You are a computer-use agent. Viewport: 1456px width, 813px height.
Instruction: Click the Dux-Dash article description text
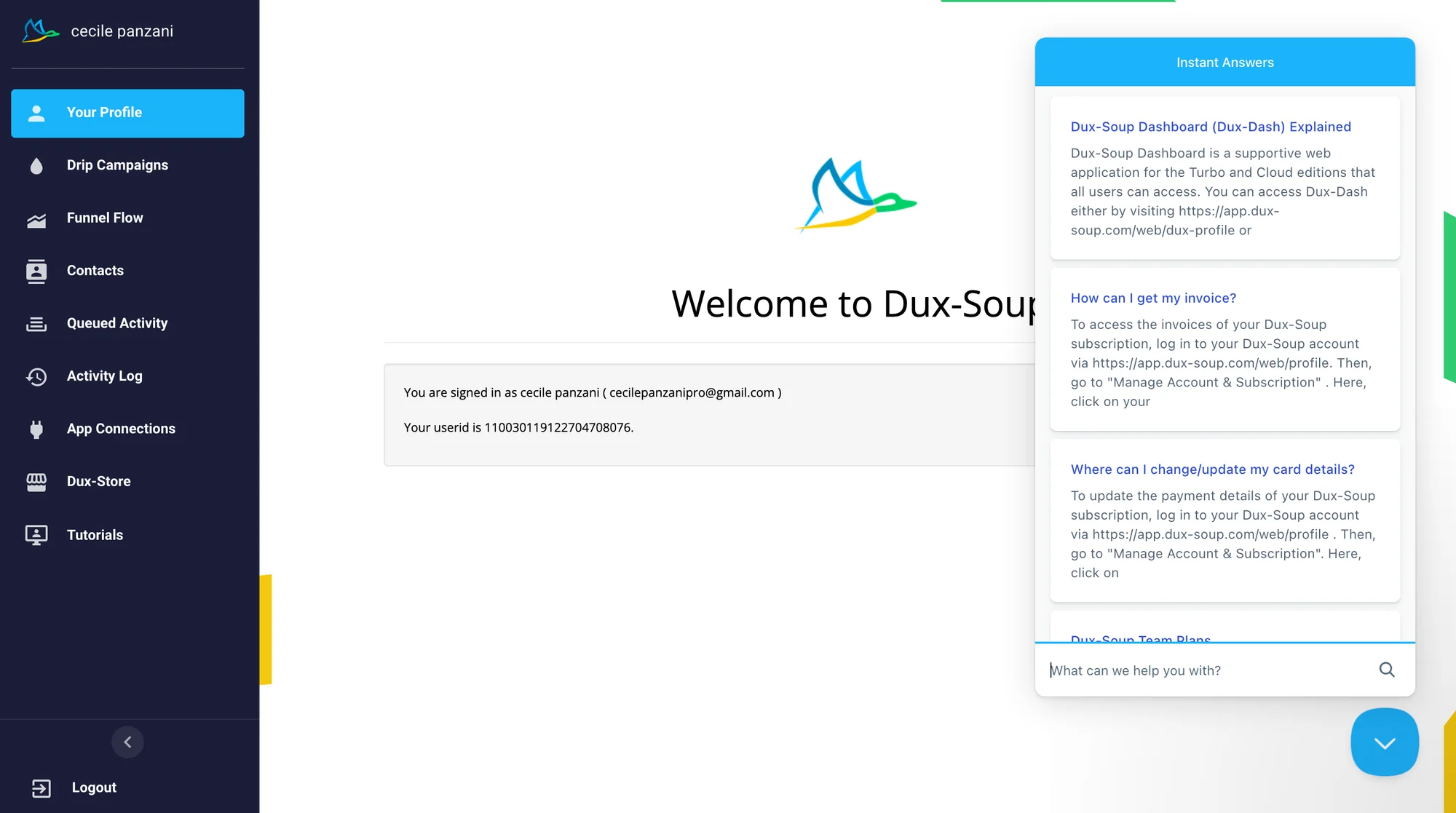[x=1223, y=192]
